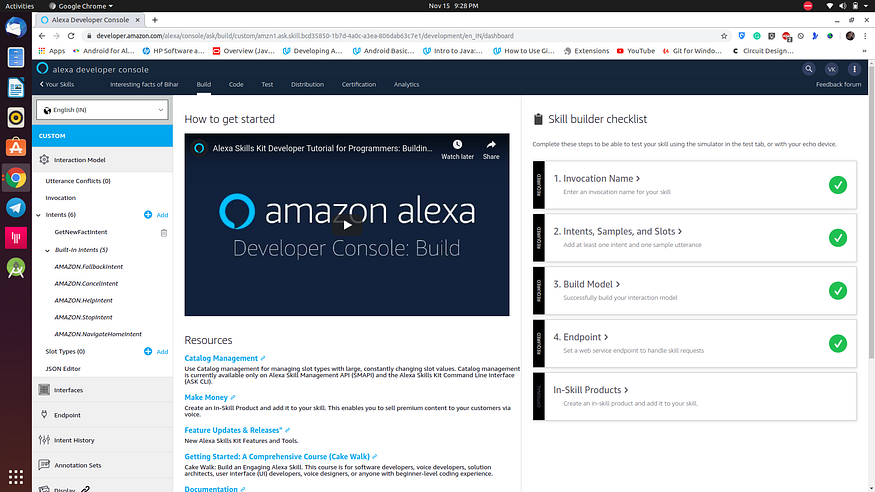Switch to the Code tab
Image resolution: width=875 pixels, height=492 pixels.
point(236,84)
